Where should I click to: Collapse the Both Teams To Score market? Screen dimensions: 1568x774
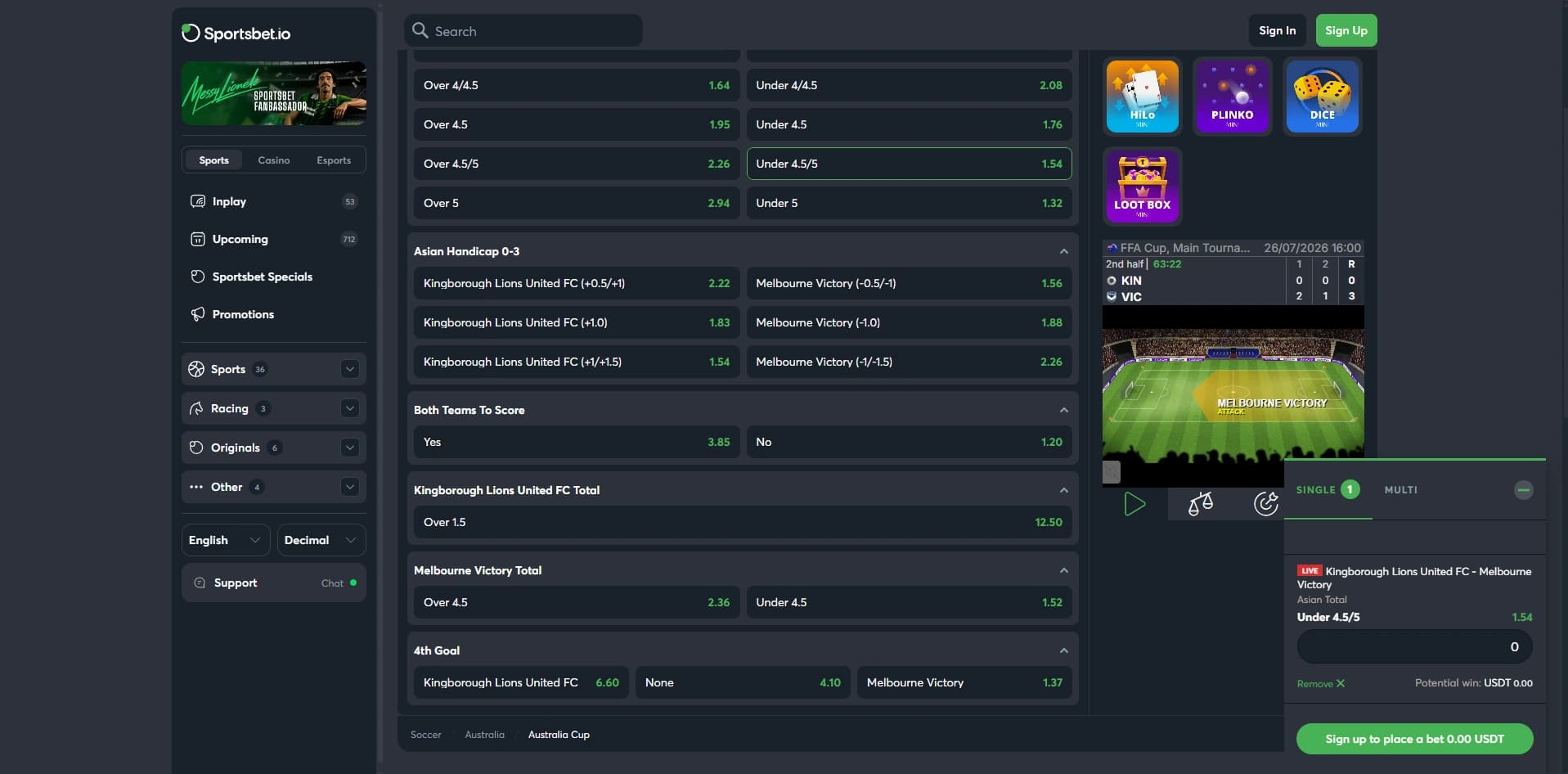1063,410
